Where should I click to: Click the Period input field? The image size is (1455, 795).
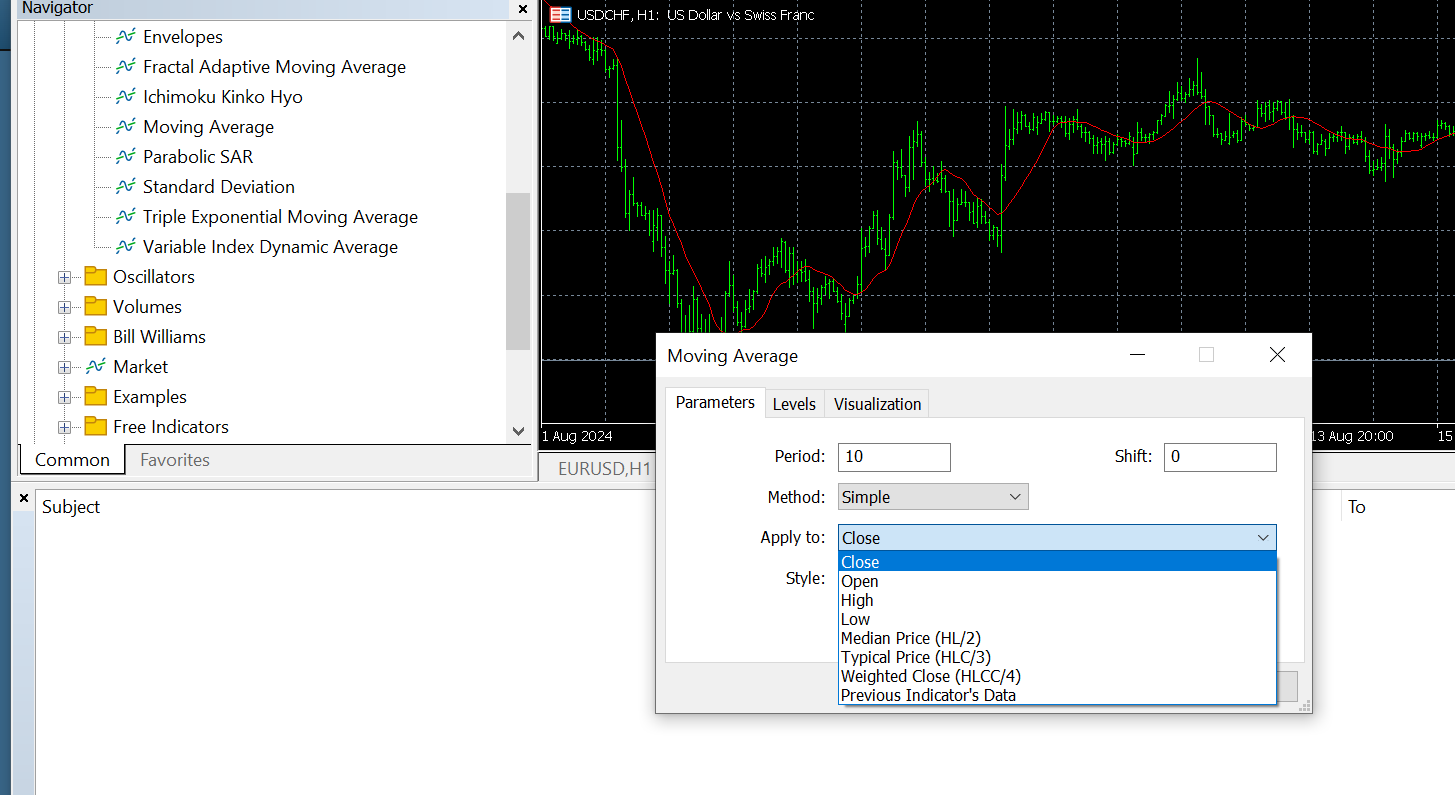tap(894, 457)
